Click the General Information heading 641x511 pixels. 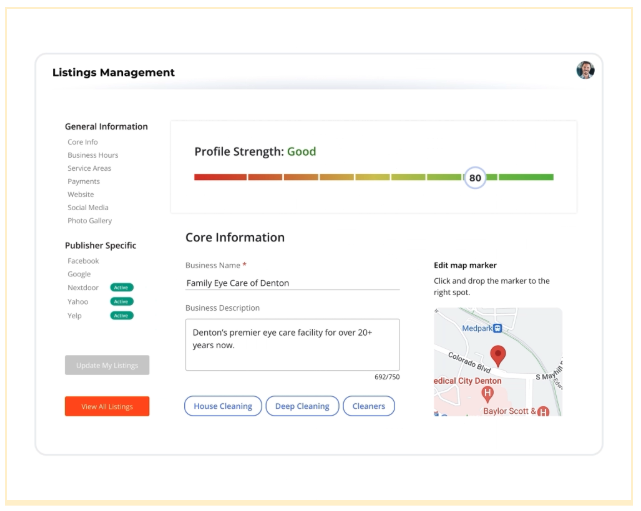pos(106,127)
